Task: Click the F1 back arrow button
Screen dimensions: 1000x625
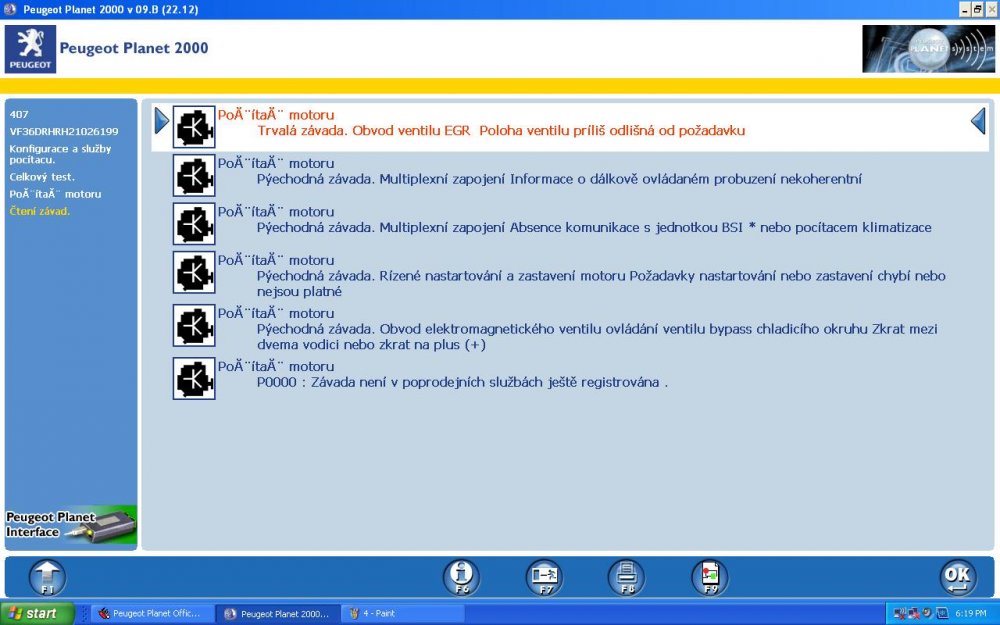Action: coord(47,578)
